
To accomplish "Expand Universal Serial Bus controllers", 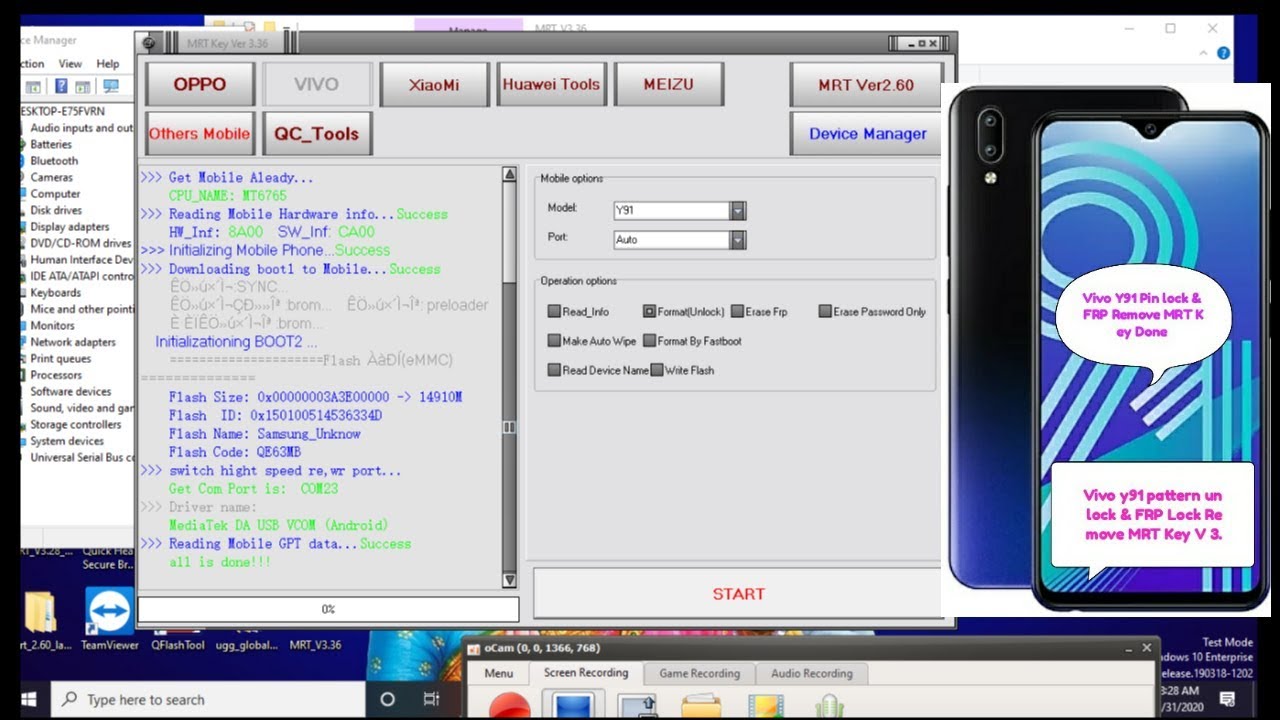I will [82, 457].
